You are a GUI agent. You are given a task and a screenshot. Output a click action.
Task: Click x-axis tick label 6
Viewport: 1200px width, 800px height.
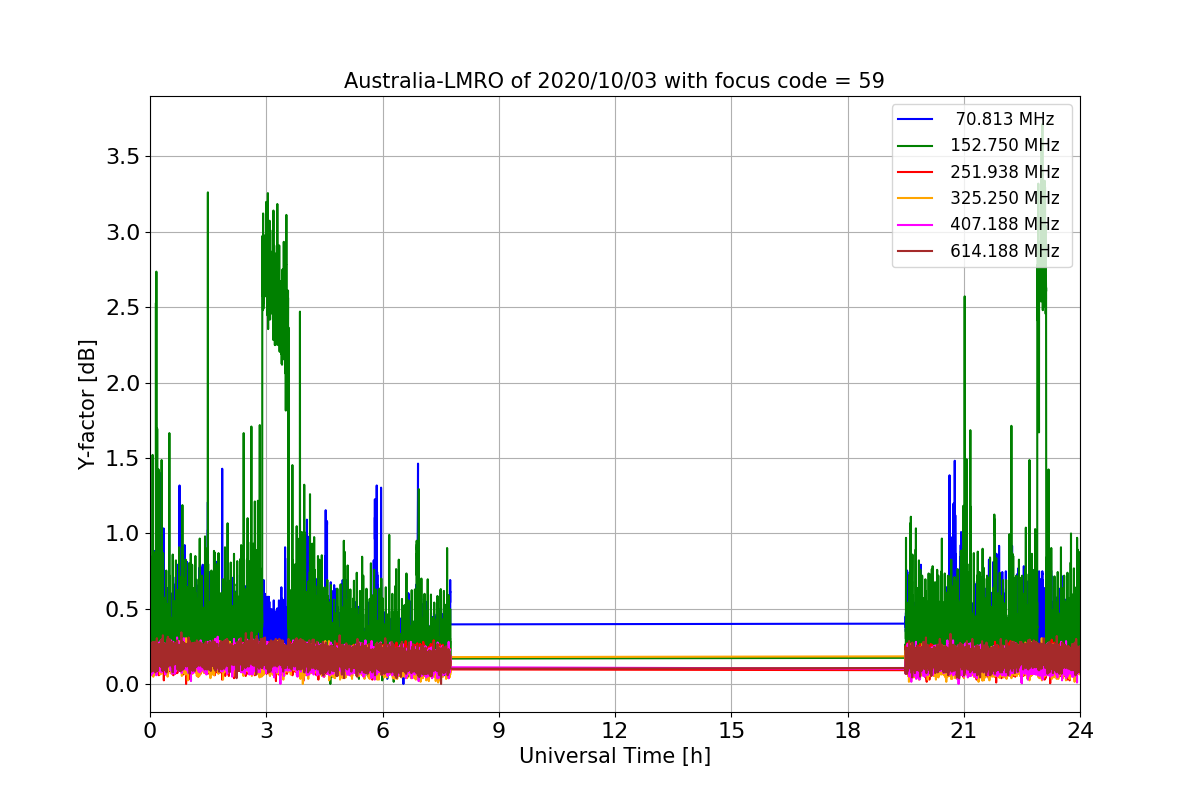(x=382, y=731)
